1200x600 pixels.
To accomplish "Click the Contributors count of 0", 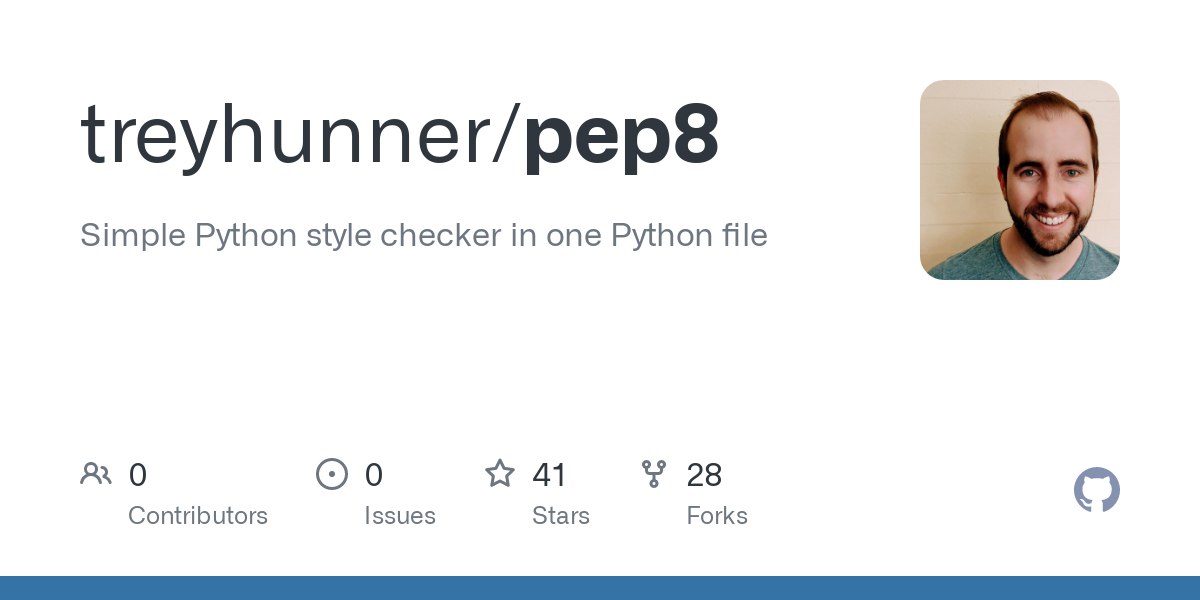I will tap(138, 475).
